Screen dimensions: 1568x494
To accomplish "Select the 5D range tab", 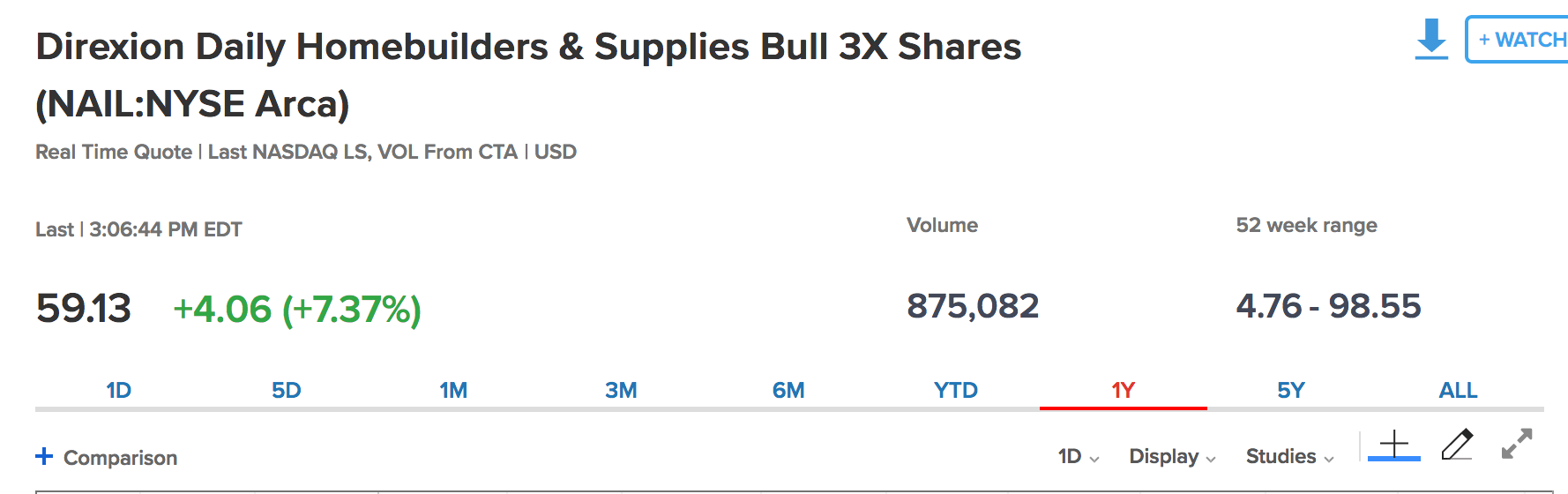I will [287, 390].
